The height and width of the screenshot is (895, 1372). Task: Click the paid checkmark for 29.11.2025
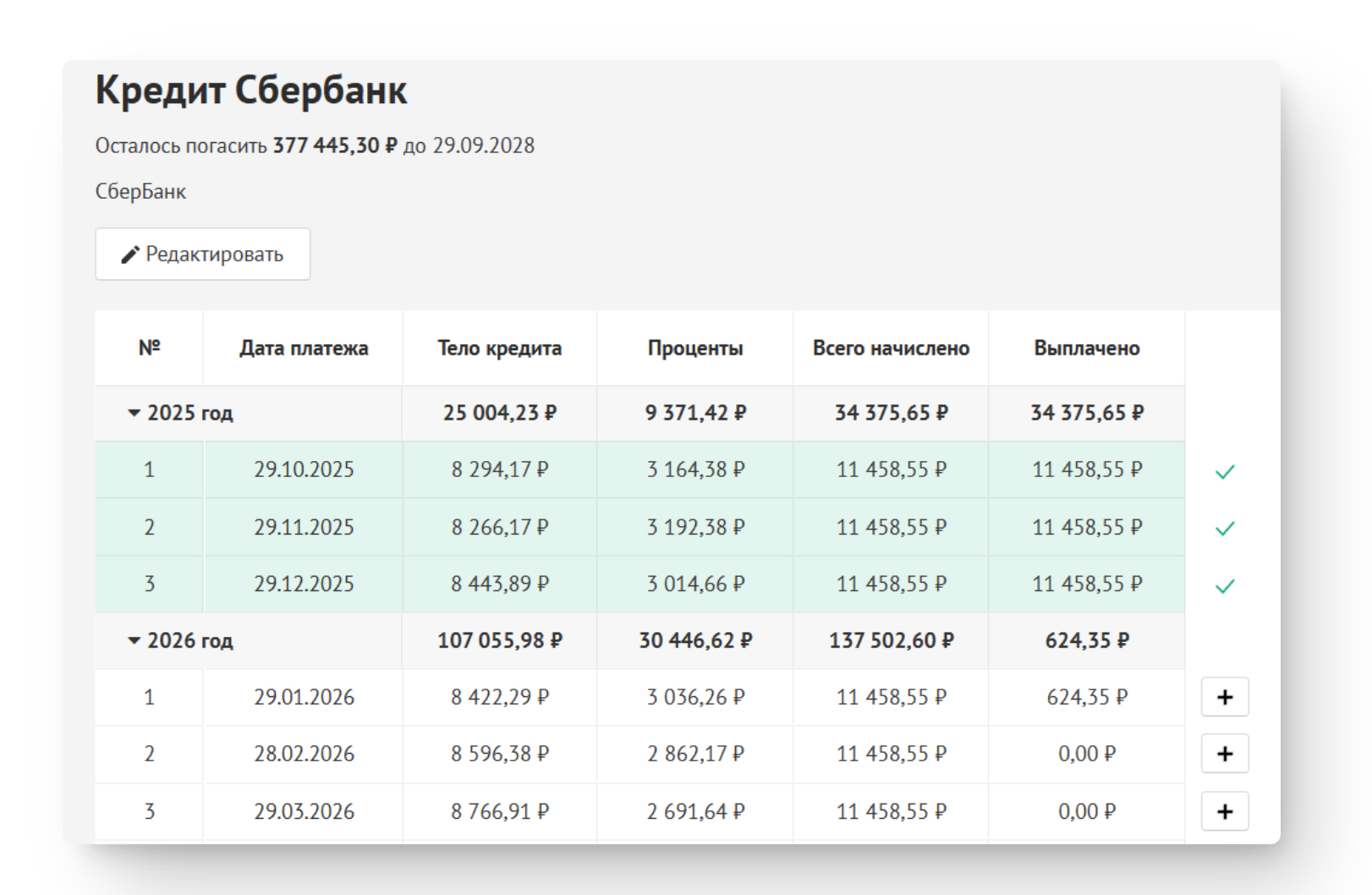tap(1224, 529)
